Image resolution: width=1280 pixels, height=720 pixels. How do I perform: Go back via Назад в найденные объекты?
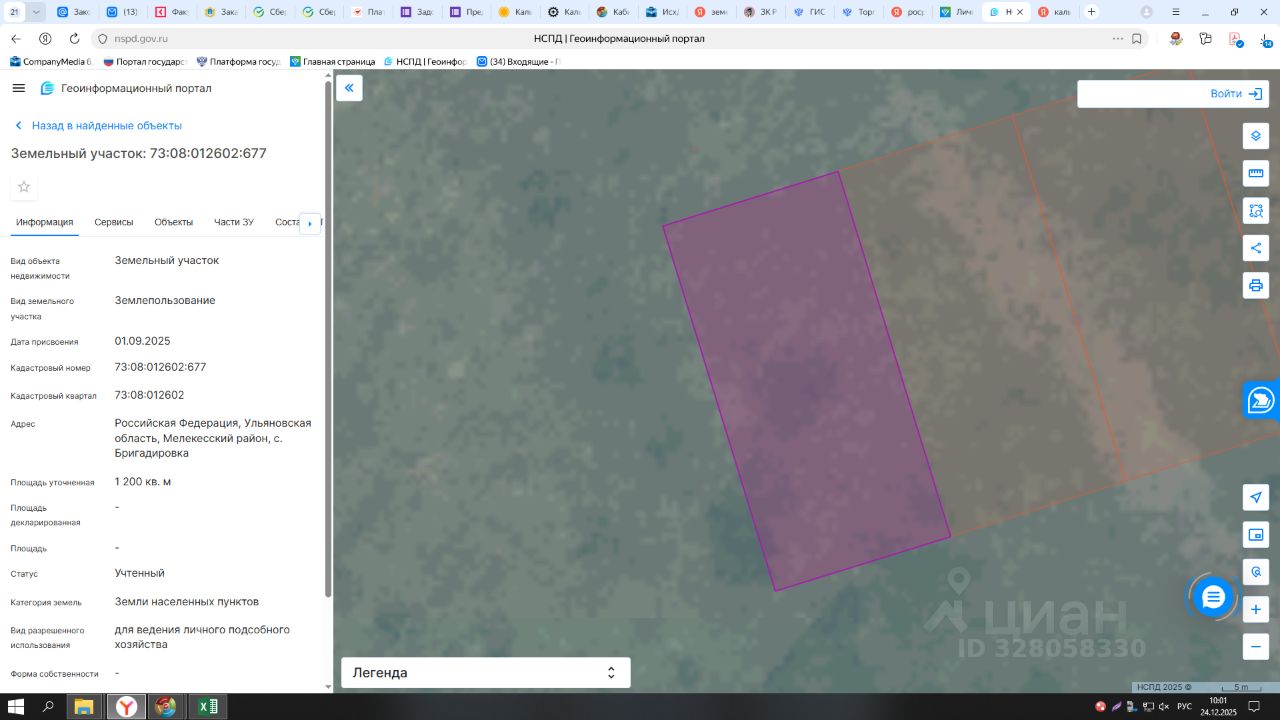click(98, 126)
